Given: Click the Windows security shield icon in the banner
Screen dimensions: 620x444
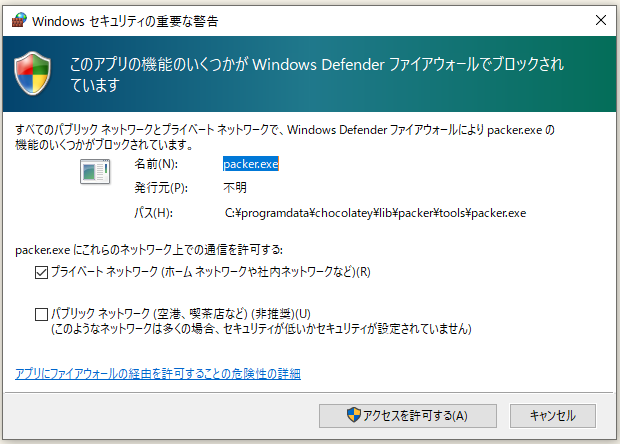Looking at the screenshot, I should [32, 74].
